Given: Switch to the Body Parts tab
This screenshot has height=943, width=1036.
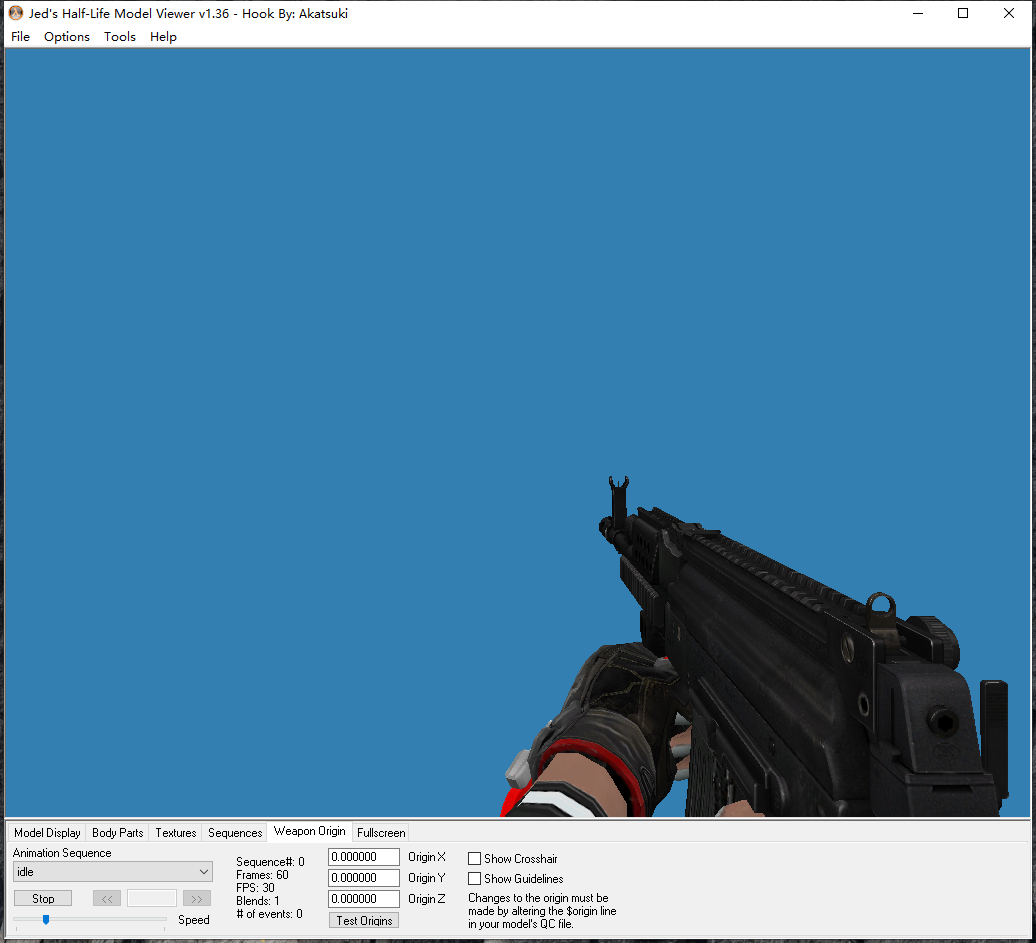Looking at the screenshot, I should pyautogui.click(x=118, y=833).
